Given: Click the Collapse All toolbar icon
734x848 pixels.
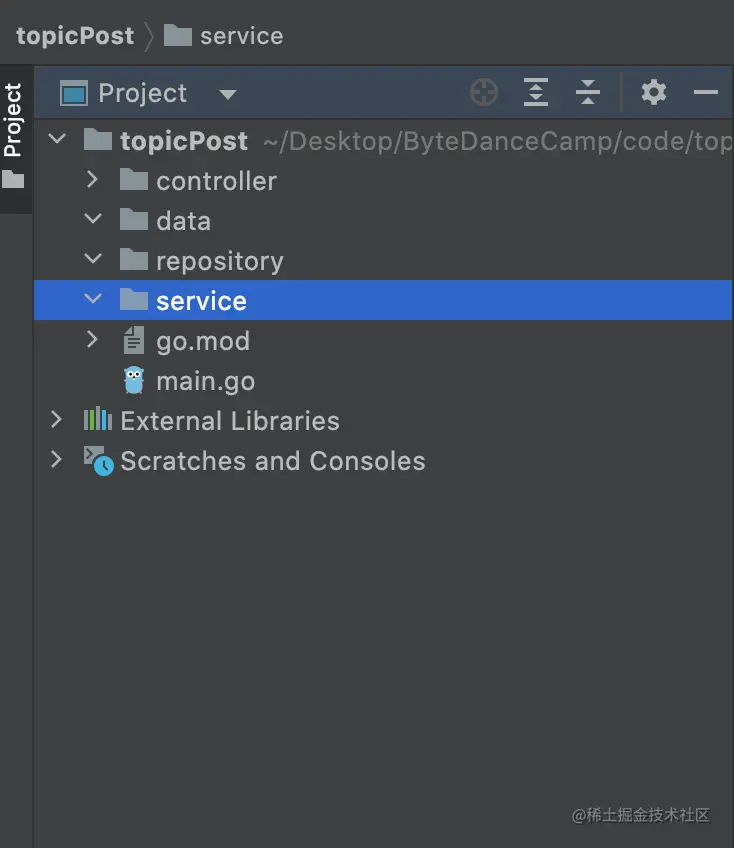Looking at the screenshot, I should click(x=588, y=93).
